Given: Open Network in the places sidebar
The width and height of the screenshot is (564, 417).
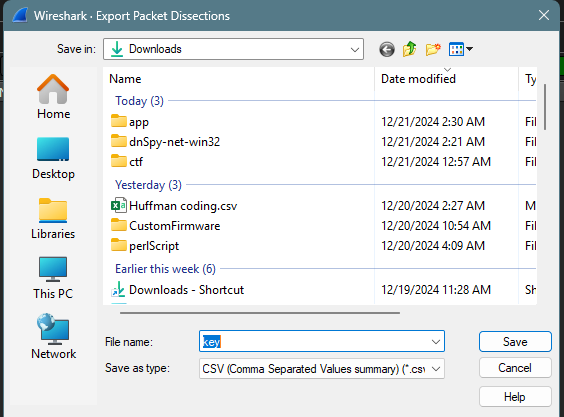Looking at the screenshot, I should (53, 337).
